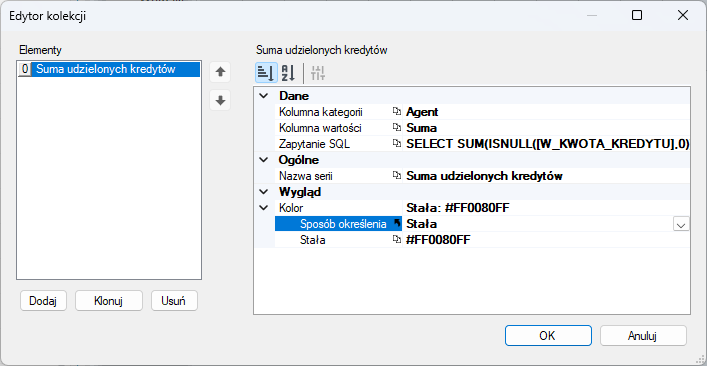Switch to alphabetical sort icon
The height and width of the screenshot is (366, 707).
click(288, 73)
